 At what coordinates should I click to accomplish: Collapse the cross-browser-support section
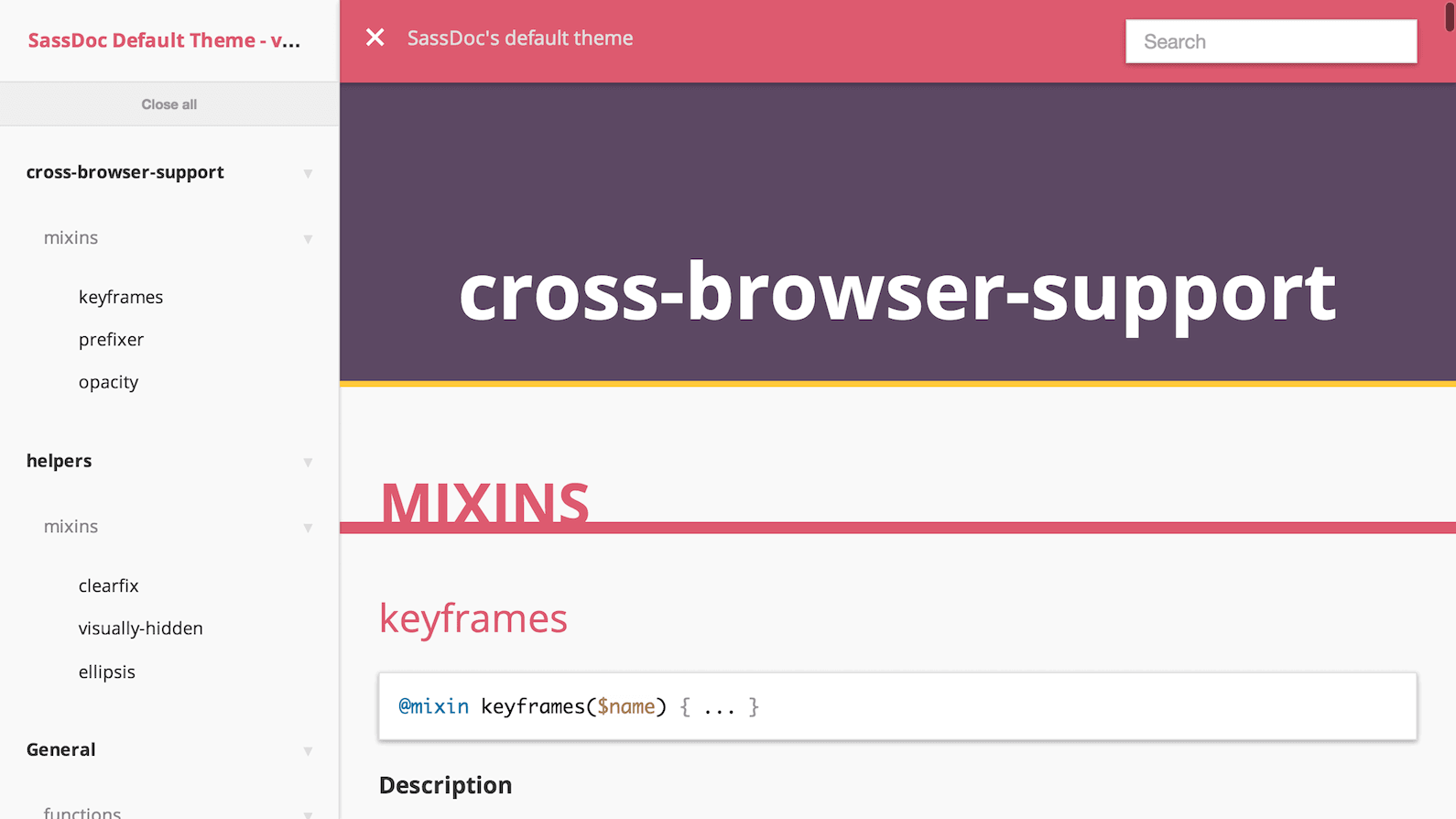308,173
